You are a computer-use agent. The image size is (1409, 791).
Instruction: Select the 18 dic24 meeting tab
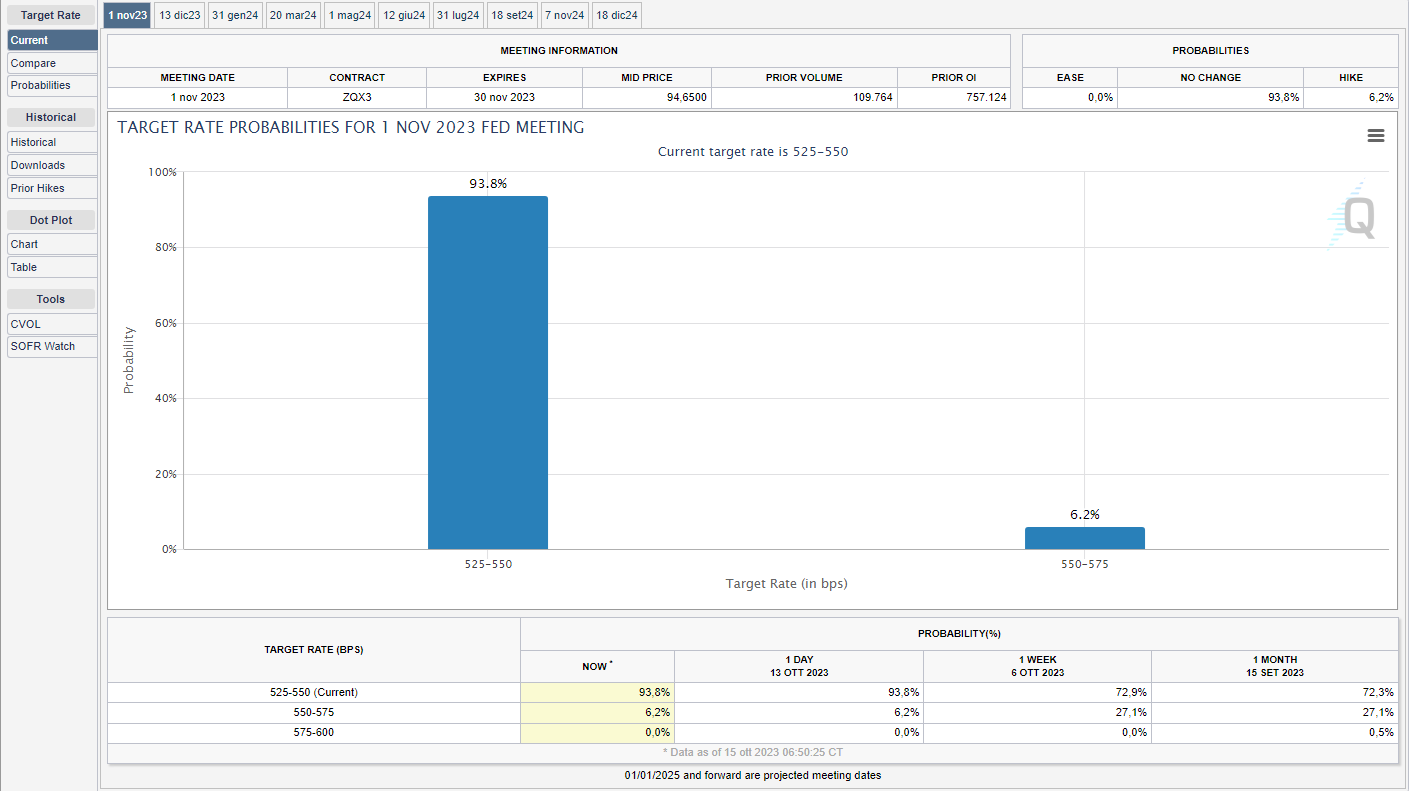[x=617, y=15]
